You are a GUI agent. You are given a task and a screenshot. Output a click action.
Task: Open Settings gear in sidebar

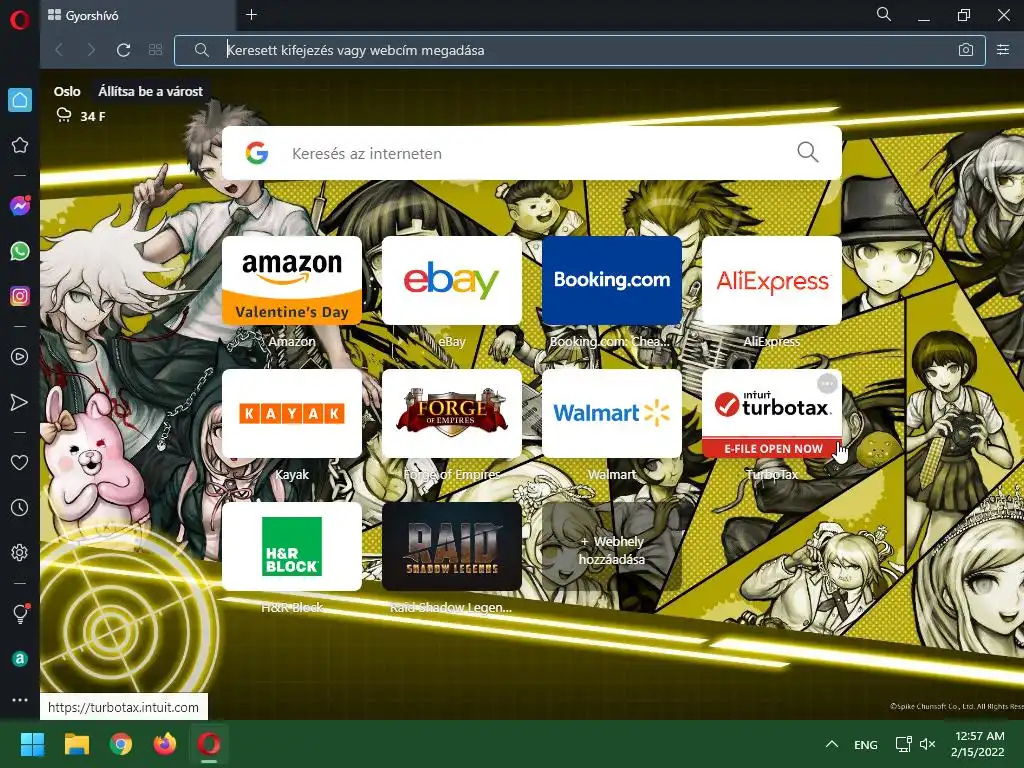click(x=20, y=552)
